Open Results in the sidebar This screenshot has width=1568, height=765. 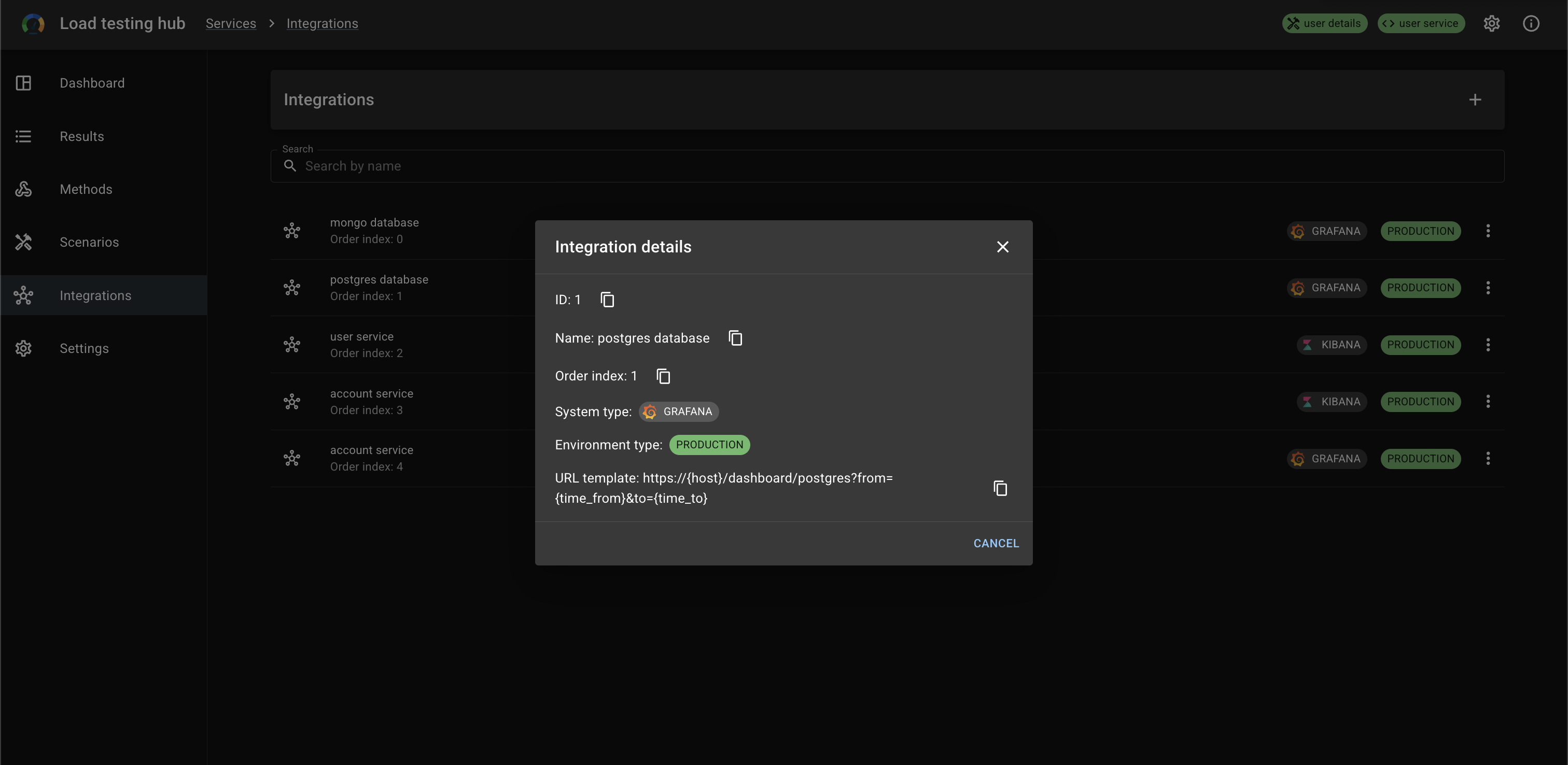104,136
